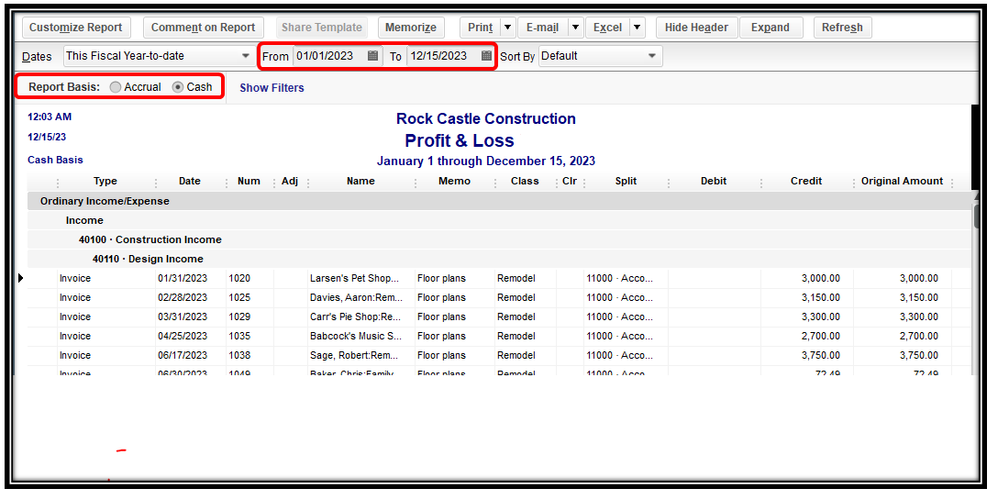Screen dimensions: 998x500
Task: Click 40110 · Design Income row
Action: (x=499, y=259)
